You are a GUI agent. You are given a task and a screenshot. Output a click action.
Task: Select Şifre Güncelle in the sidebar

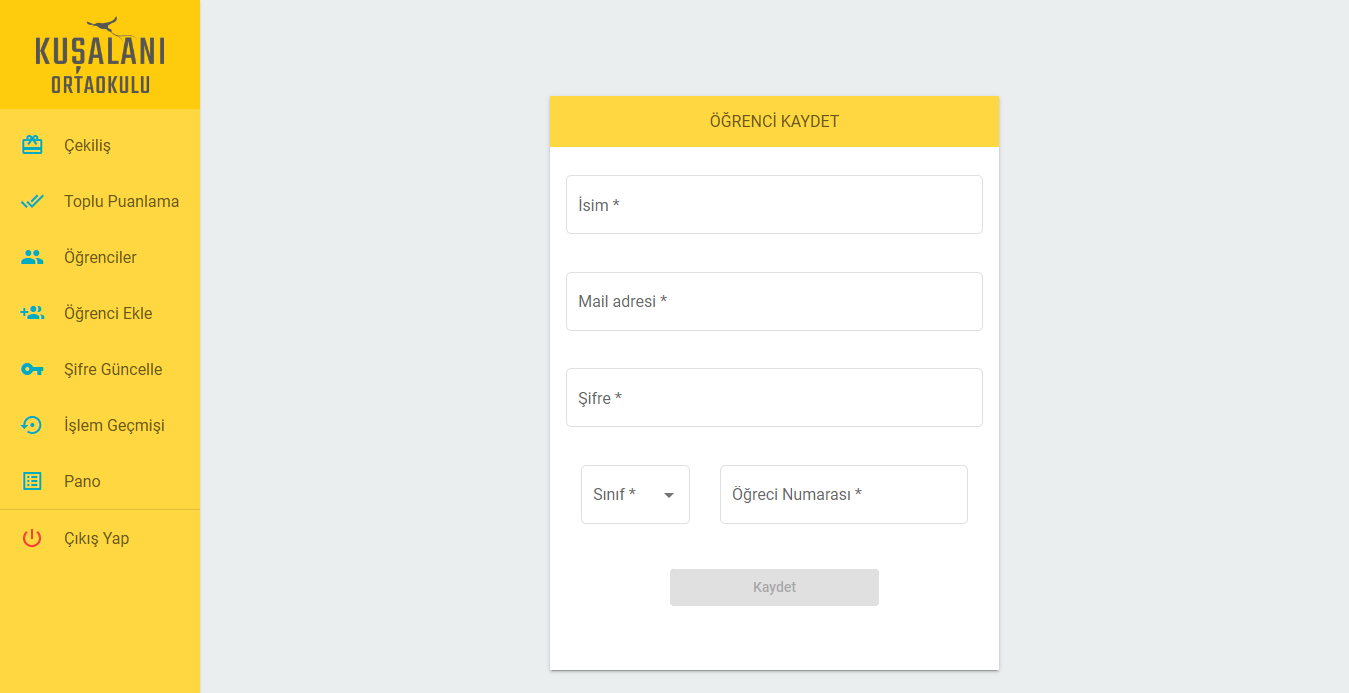point(113,369)
